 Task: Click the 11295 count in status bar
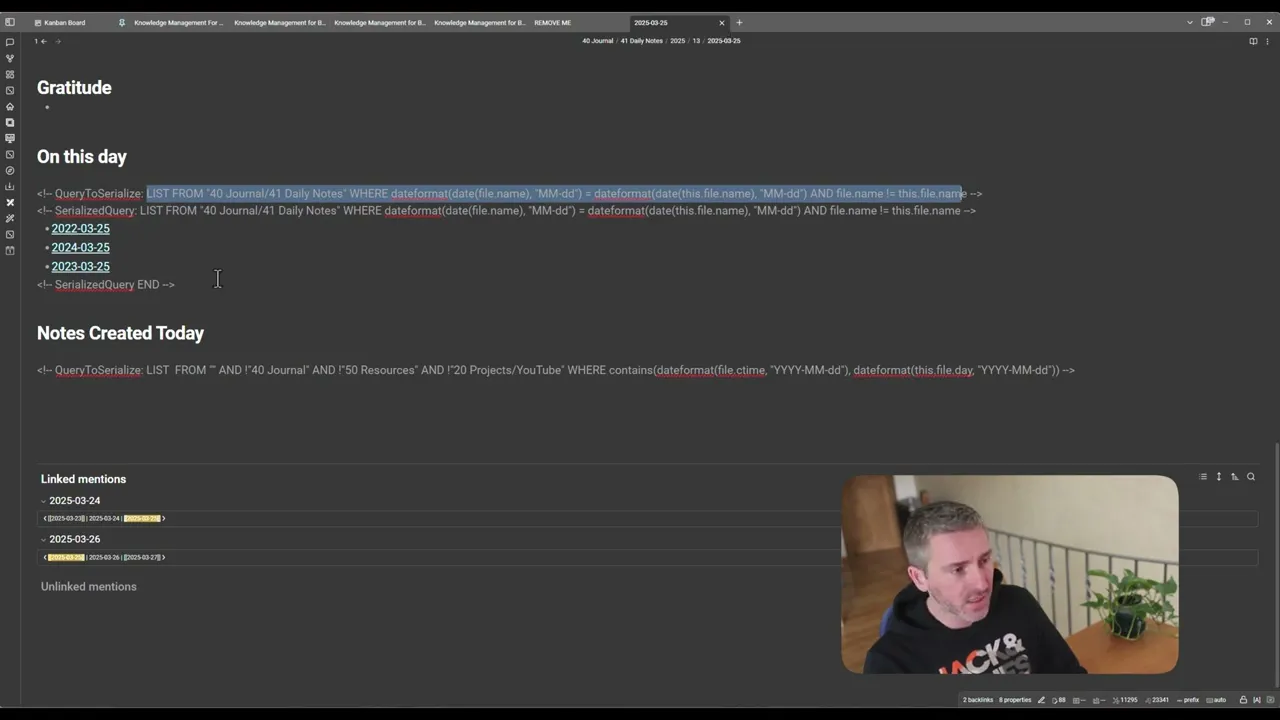click(x=1125, y=700)
